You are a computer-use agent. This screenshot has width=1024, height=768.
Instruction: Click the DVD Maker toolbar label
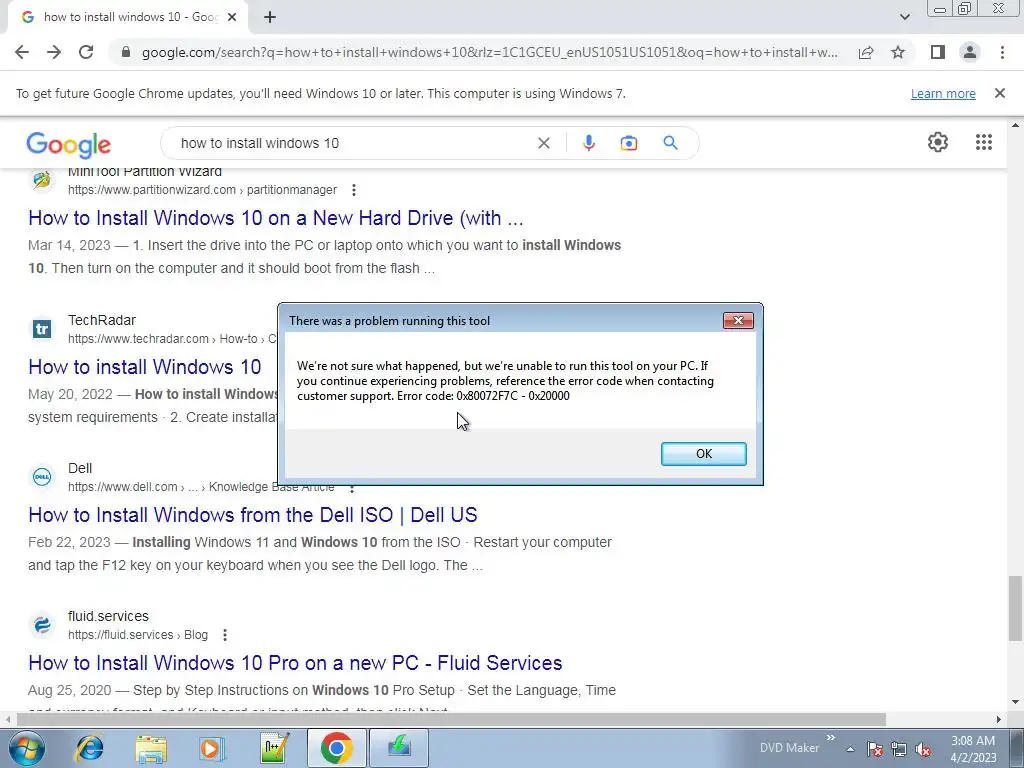789,748
